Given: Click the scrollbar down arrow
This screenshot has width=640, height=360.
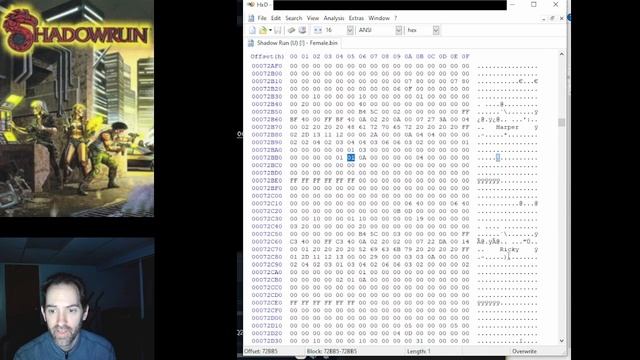Looking at the screenshot, I should [x=562, y=340].
